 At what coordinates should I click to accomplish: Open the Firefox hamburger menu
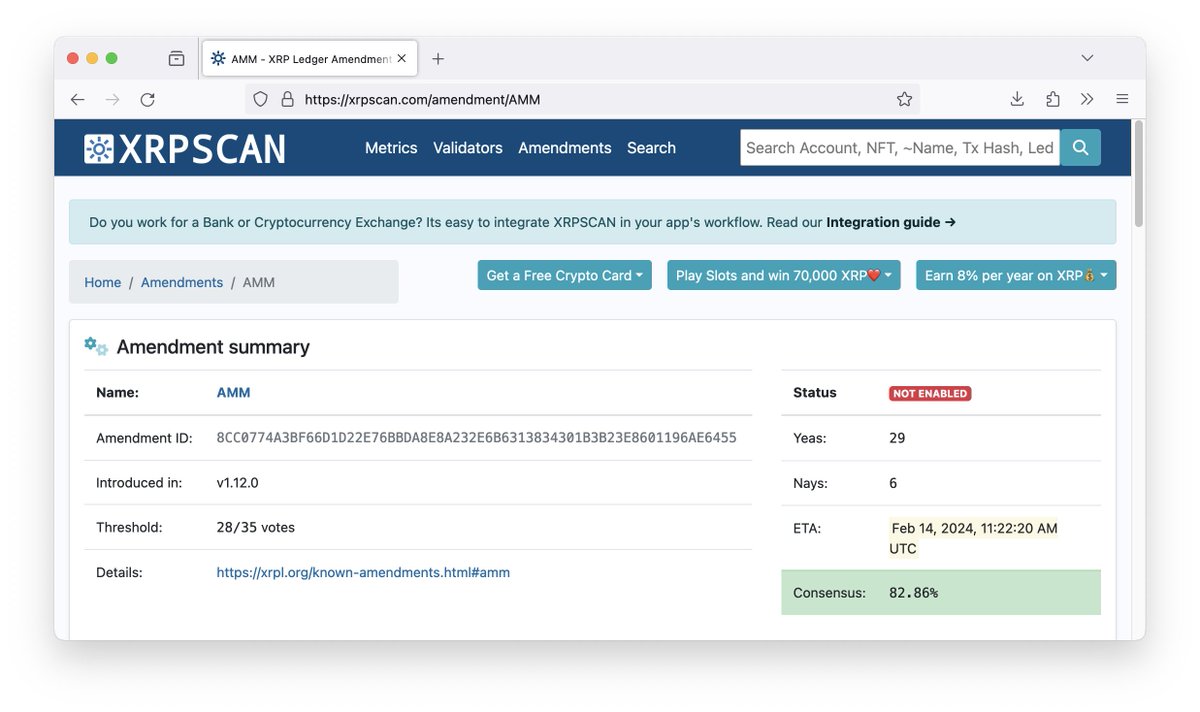pyautogui.click(x=1122, y=99)
